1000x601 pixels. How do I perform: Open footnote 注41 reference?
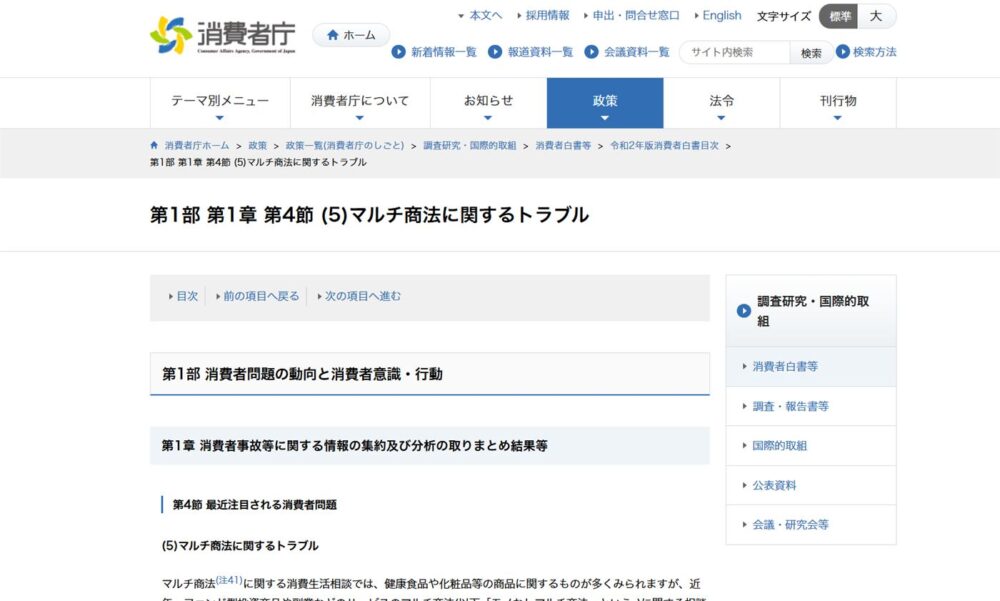[229, 580]
